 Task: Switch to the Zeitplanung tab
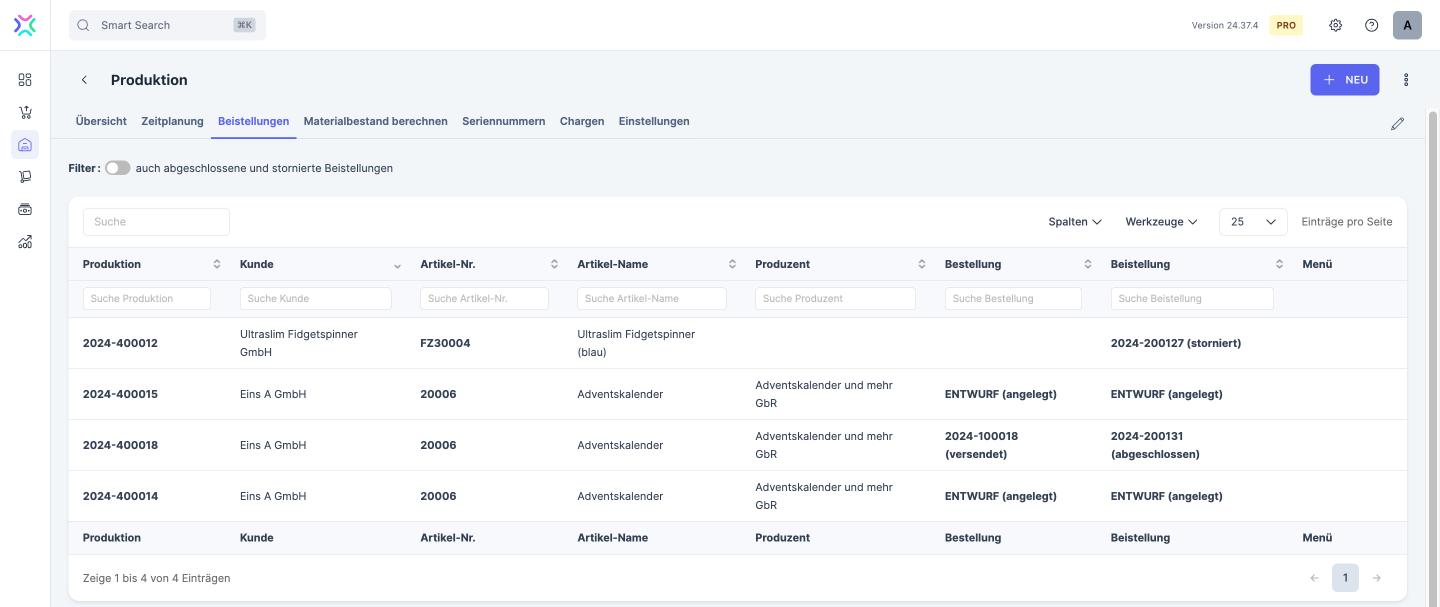172,121
